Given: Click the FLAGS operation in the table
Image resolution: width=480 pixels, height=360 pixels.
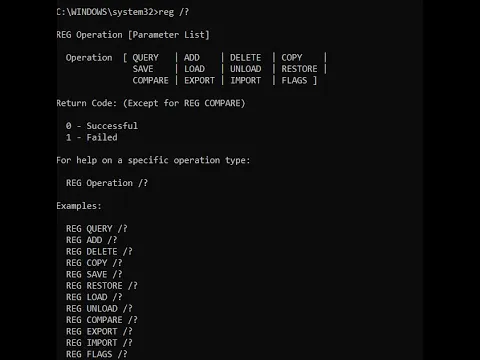Looking at the screenshot, I should click(294, 80).
